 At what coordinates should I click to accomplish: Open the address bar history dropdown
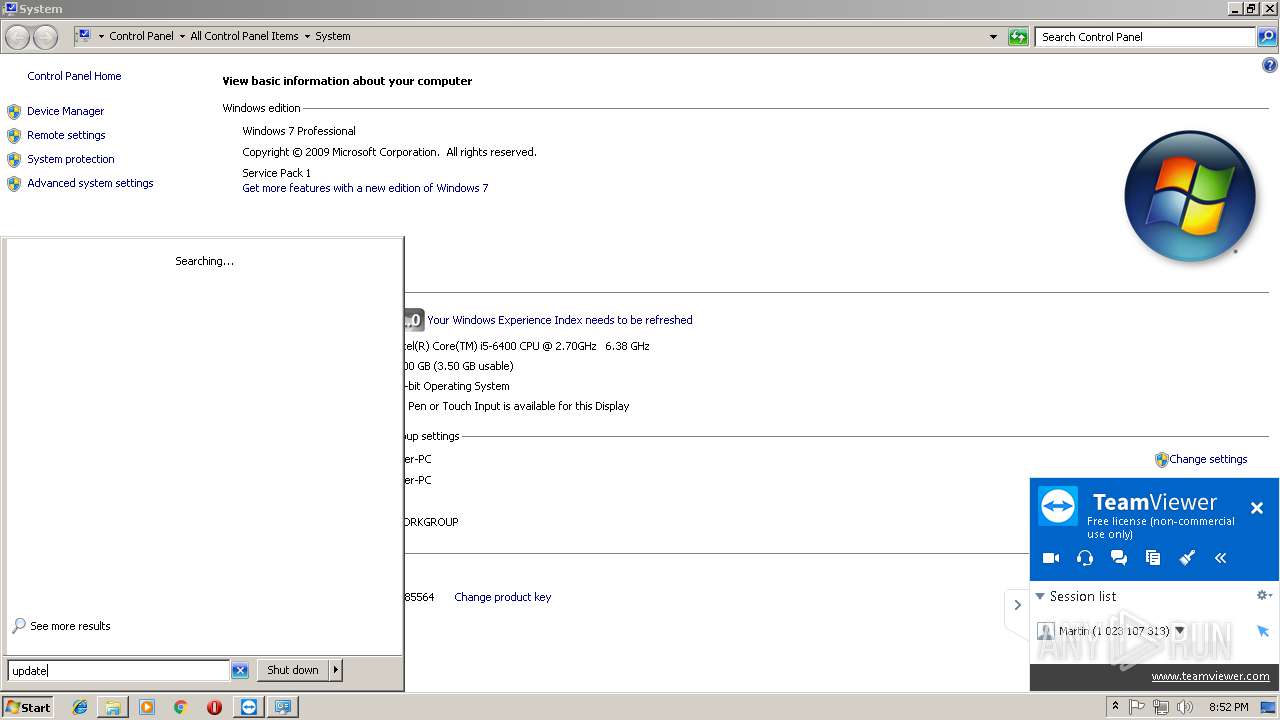coord(993,37)
